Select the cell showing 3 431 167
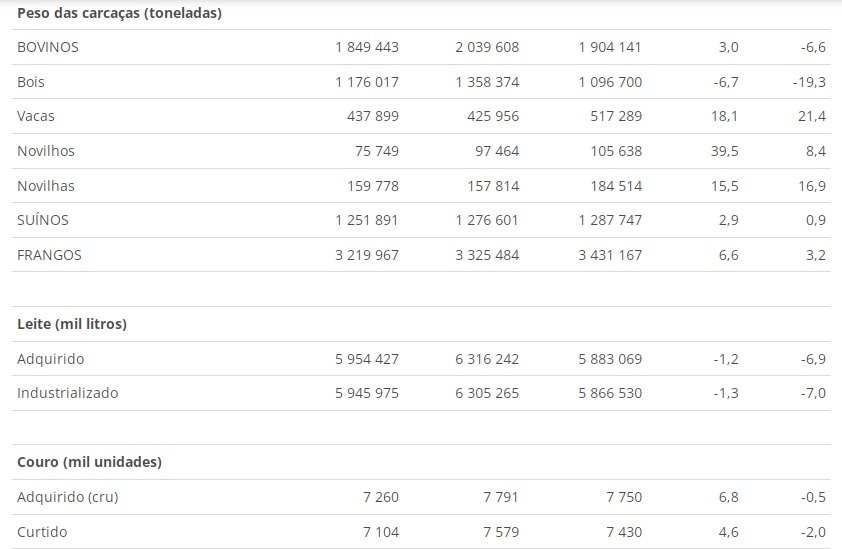Screen dimensions: 842x549 (x=610, y=255)
